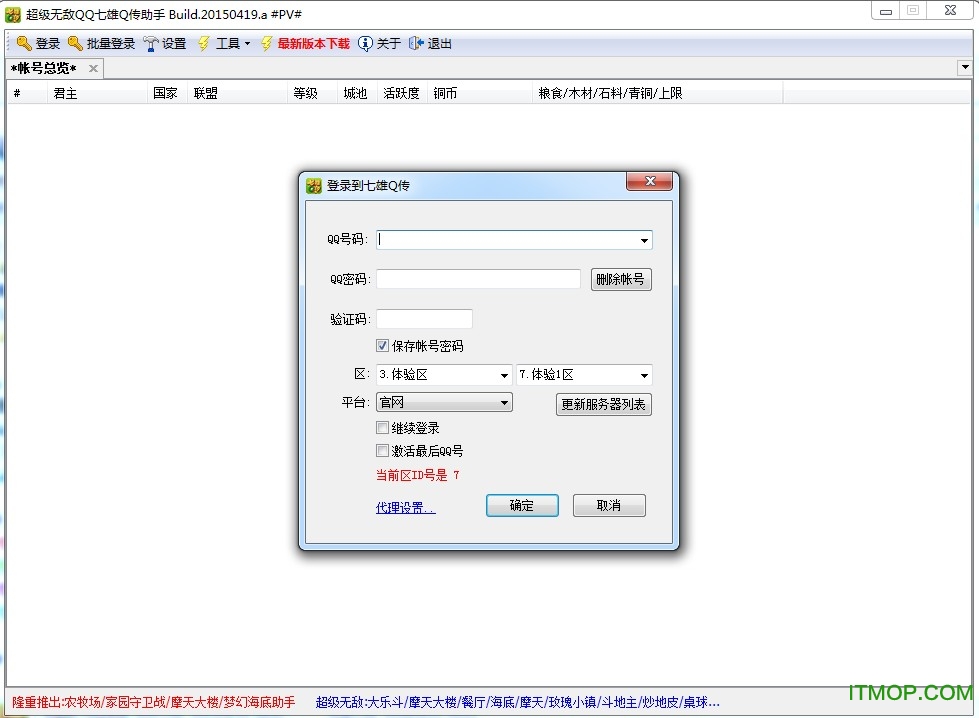
Task: Toggle 保存帐号密码 checkbox
Action: pos(383,345)
